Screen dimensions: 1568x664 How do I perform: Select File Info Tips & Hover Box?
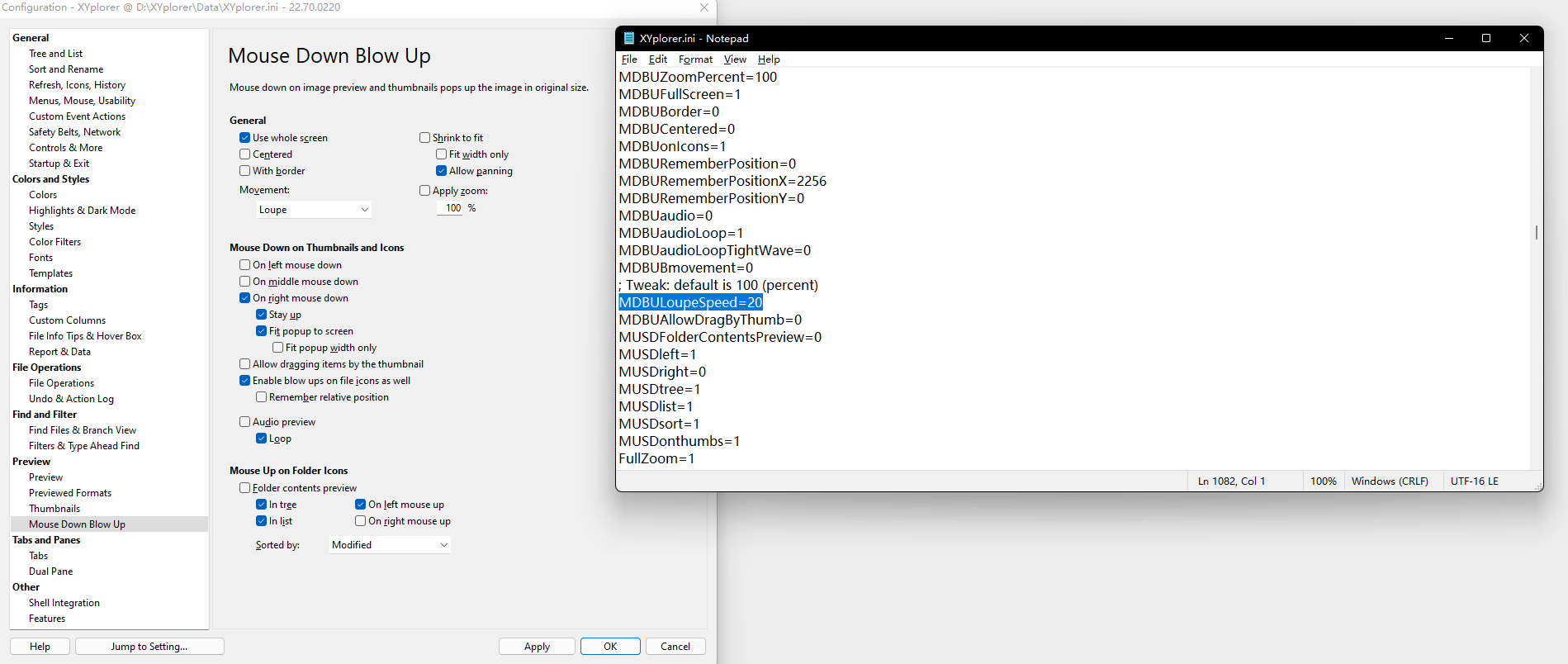tap(85, 336)
